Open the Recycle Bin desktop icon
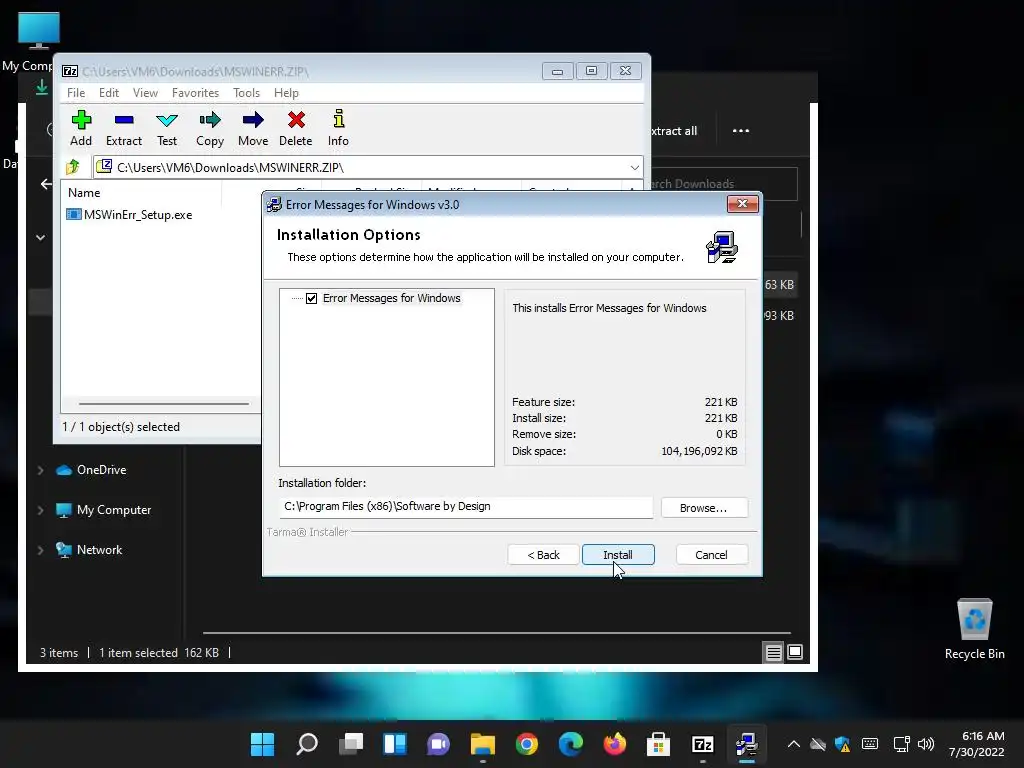 click(x=974, y=628)
